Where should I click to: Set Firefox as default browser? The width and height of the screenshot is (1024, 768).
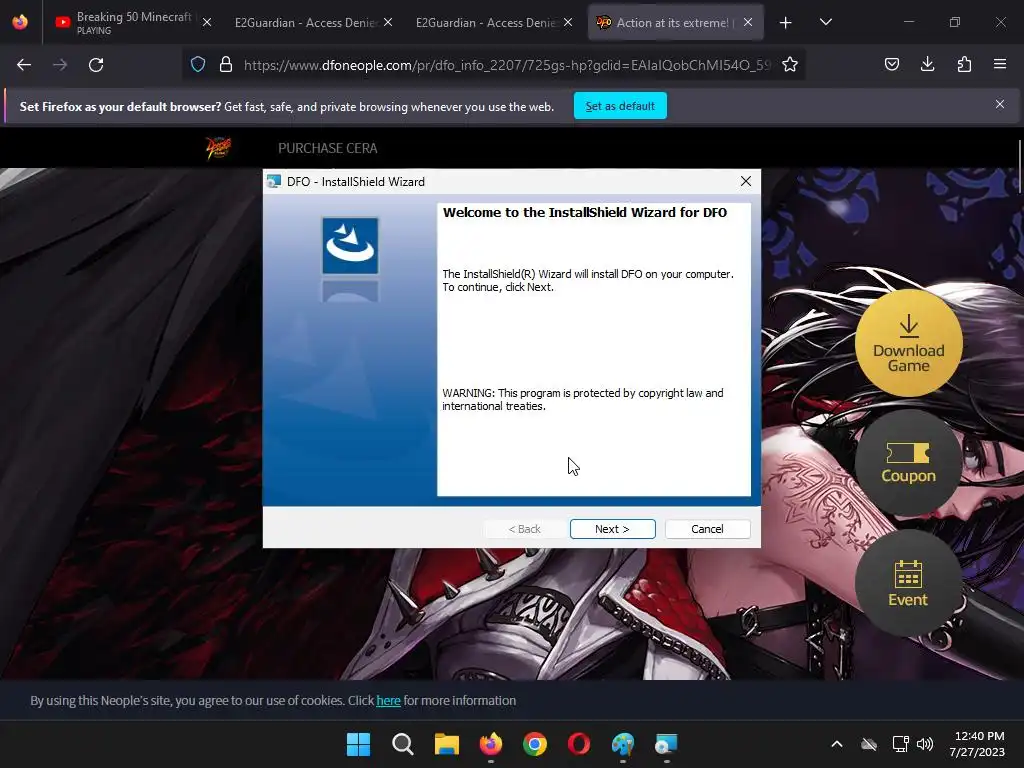click(620, 106)
